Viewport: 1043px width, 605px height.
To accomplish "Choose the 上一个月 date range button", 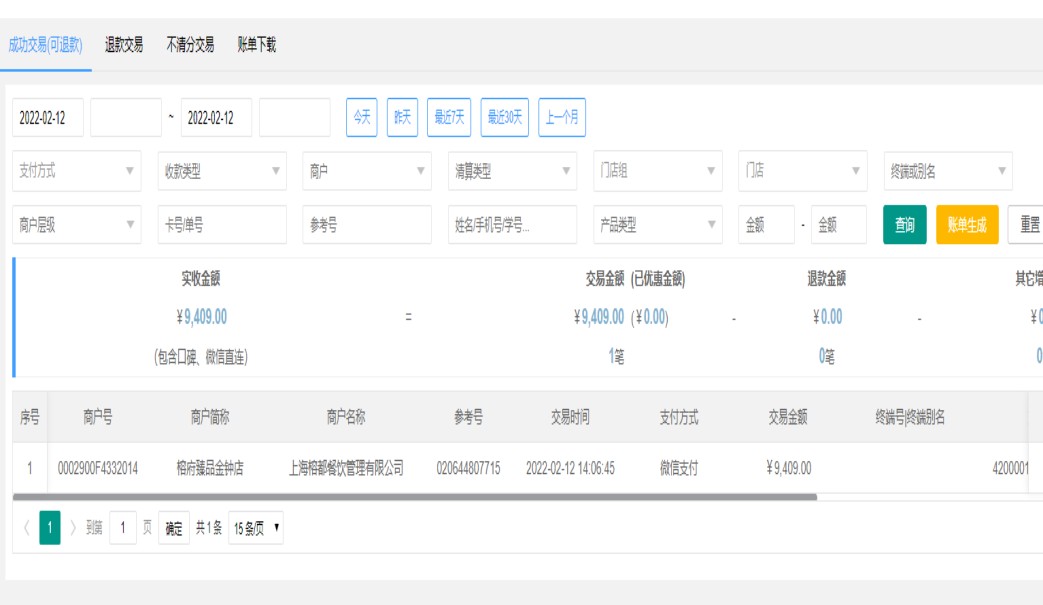I will (x=562, y=118).
